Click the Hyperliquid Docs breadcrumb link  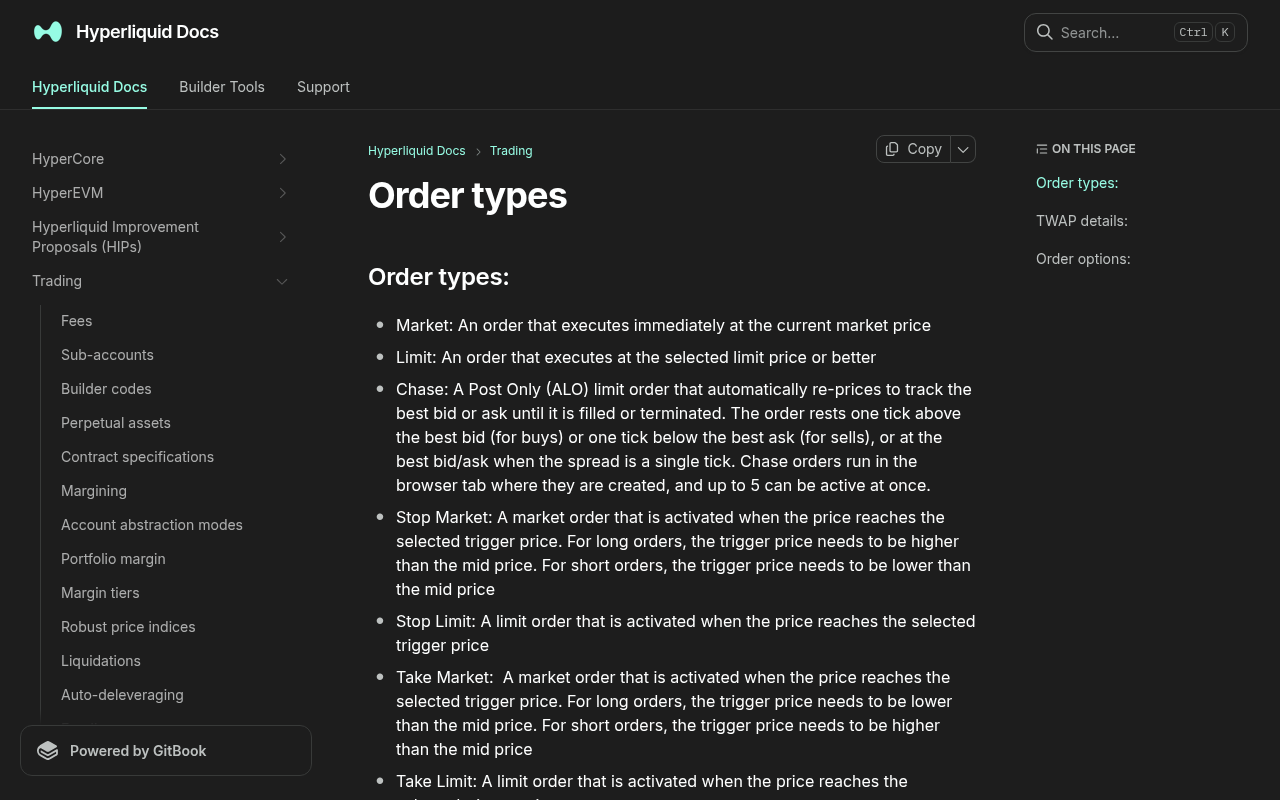[417, 151]
